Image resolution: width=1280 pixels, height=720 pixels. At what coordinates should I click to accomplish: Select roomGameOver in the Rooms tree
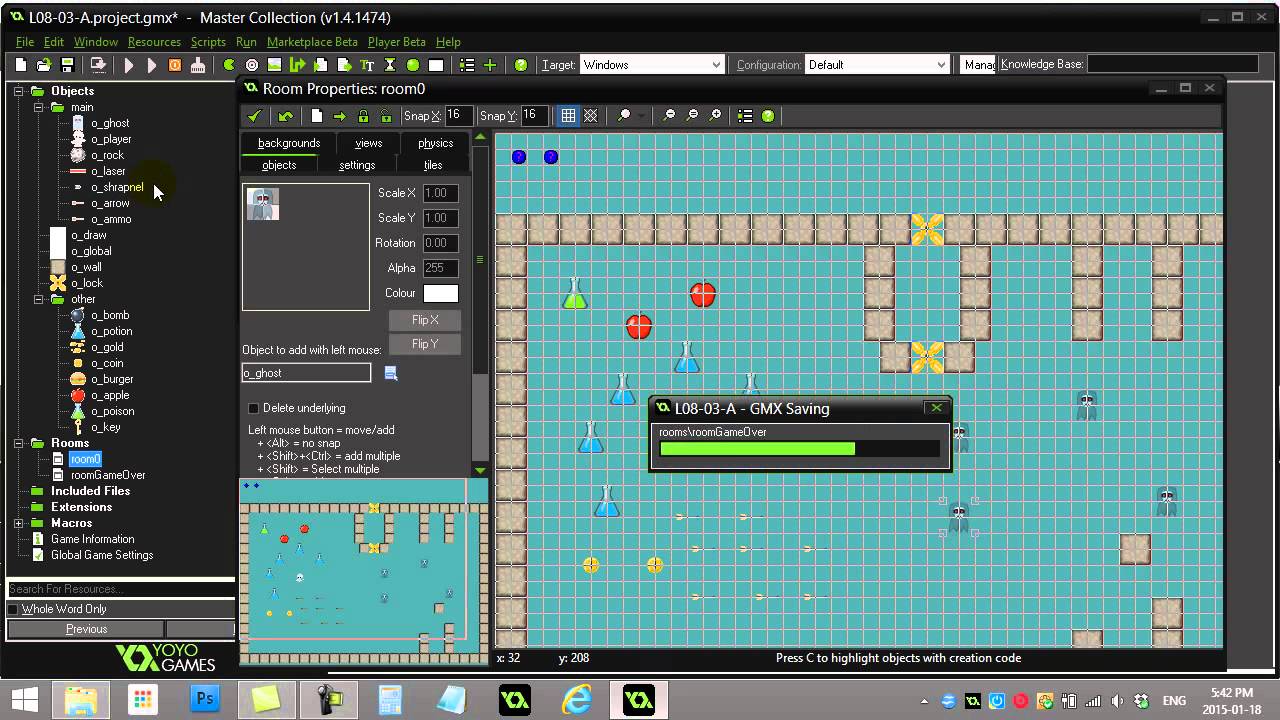[108, 475]
